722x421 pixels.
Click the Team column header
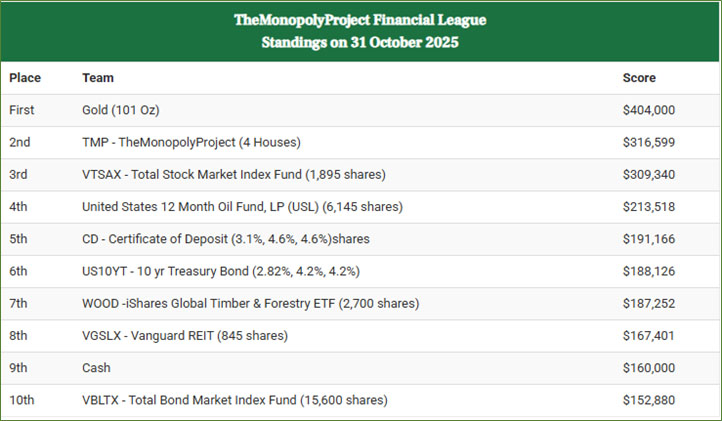point(98,77)
